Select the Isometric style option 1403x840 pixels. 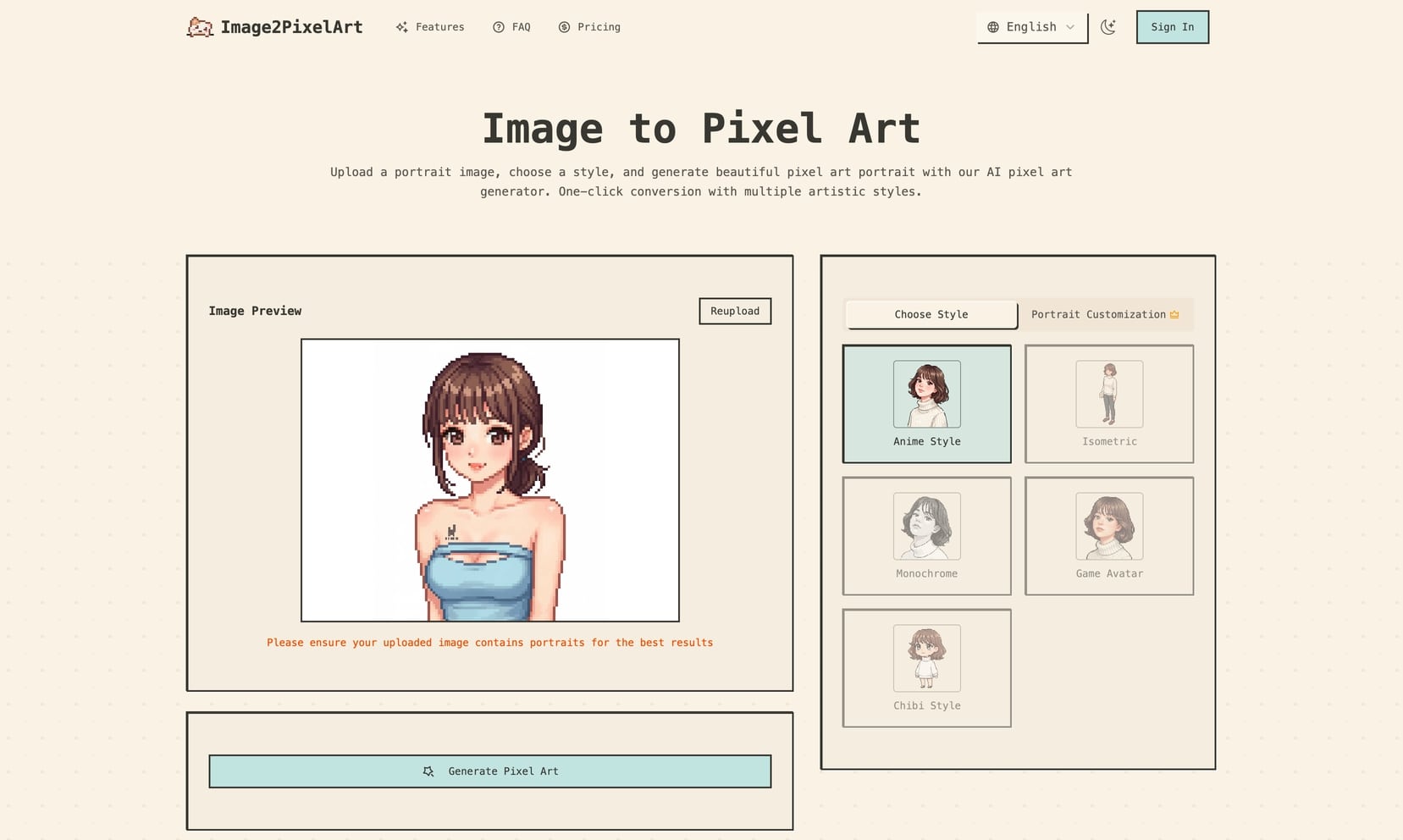[1109, 404]
